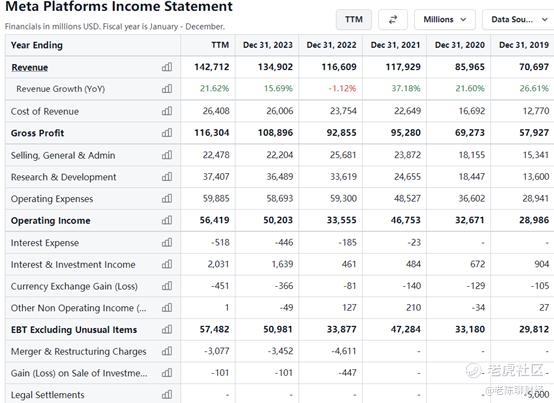The height and width of the screenshot is (403, 554).
Task: Open Research & Development chart icon
Action: tap(167, 177)
